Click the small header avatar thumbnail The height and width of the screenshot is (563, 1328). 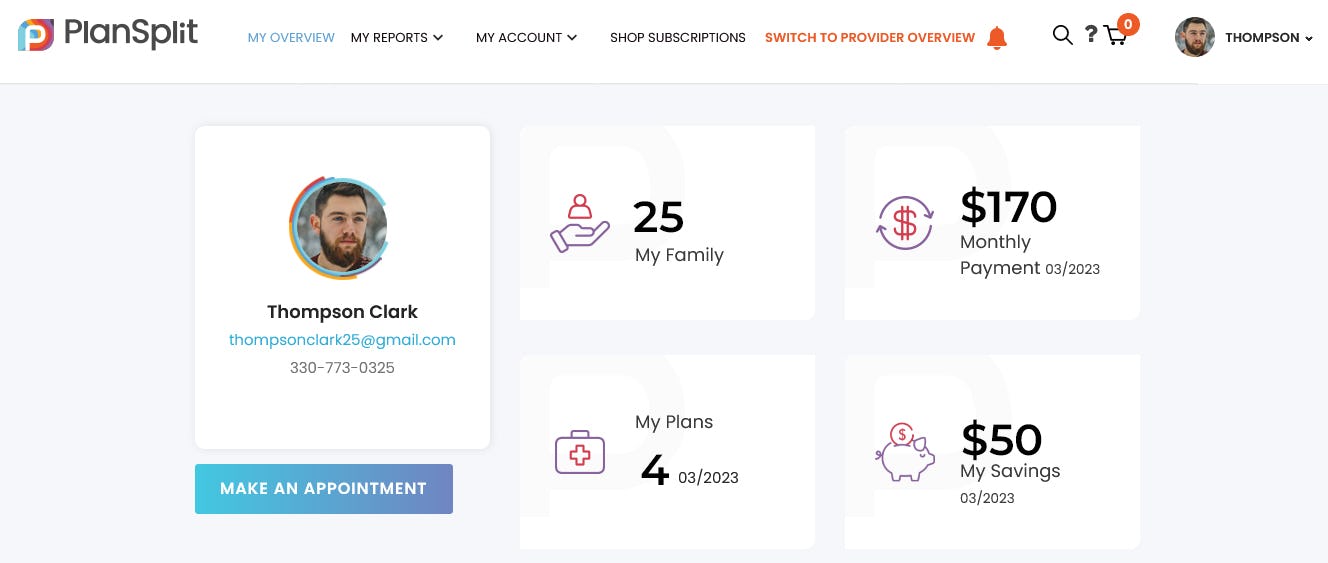(1195, 38)
